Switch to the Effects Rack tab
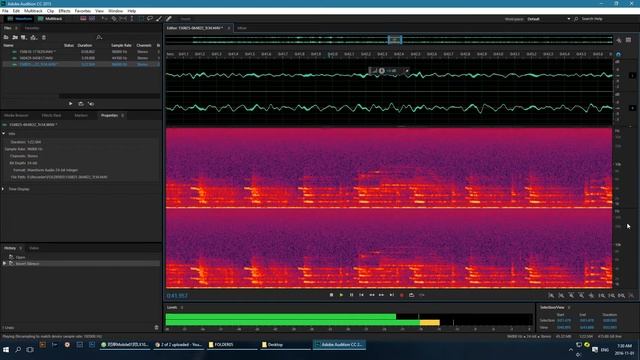This screenshot has height=360, width=640. pyautogui.click(x=51, y=116)
